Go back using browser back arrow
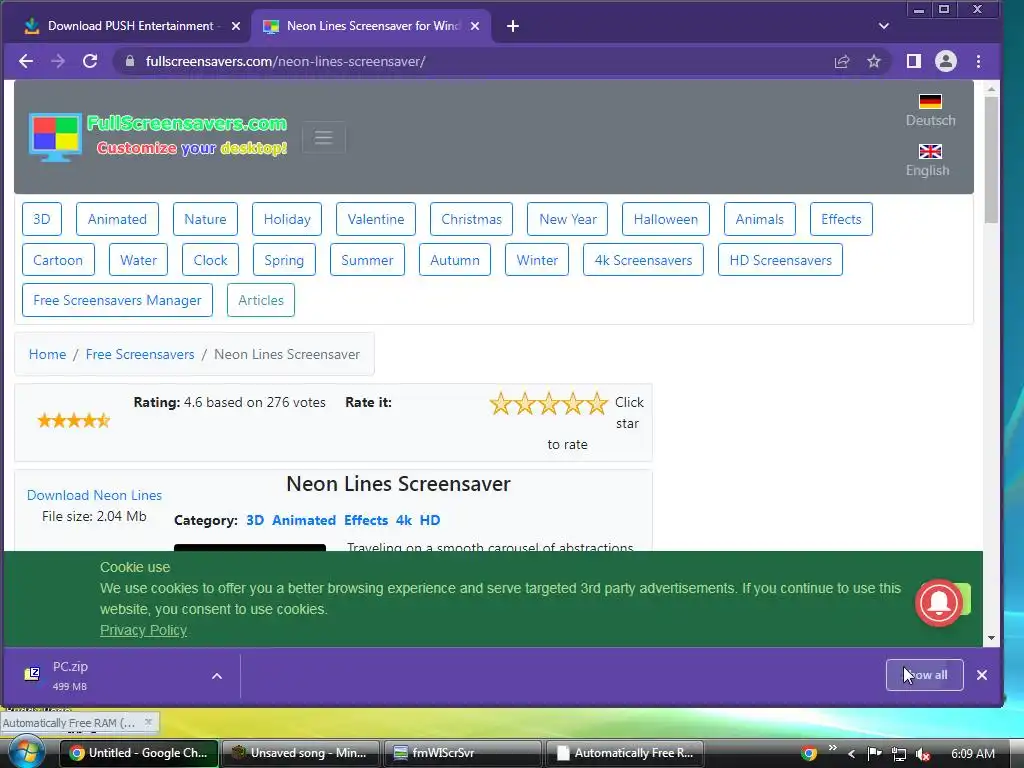This screenshot has width=1024, height=768. coord(26,61)
